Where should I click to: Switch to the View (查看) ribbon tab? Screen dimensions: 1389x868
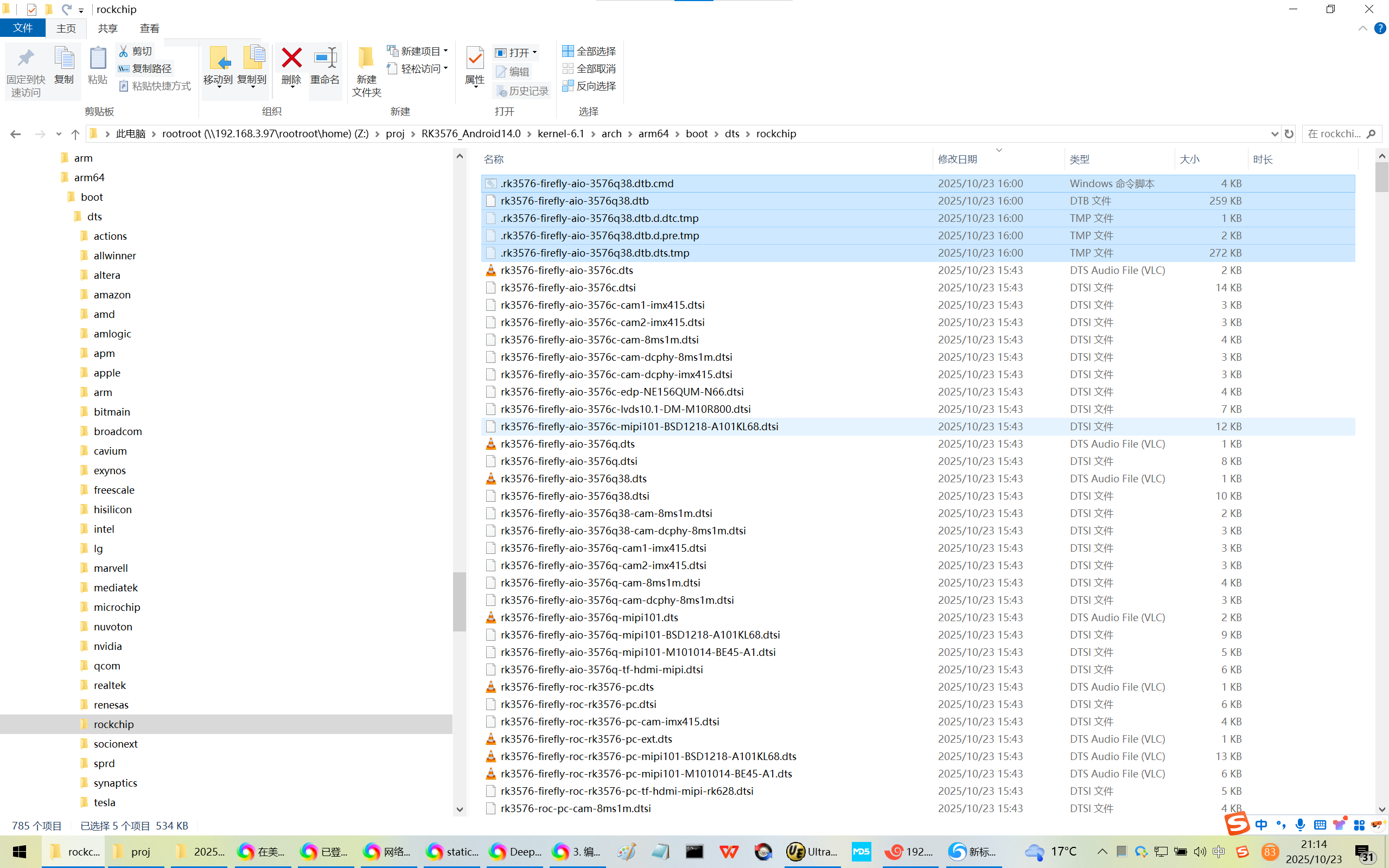149,28
